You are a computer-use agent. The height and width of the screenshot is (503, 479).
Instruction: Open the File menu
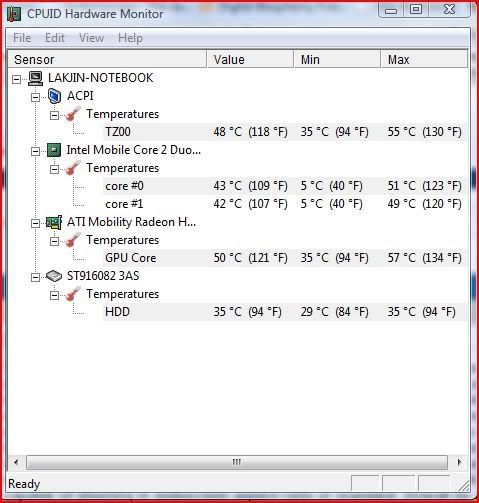coord(22,38)
